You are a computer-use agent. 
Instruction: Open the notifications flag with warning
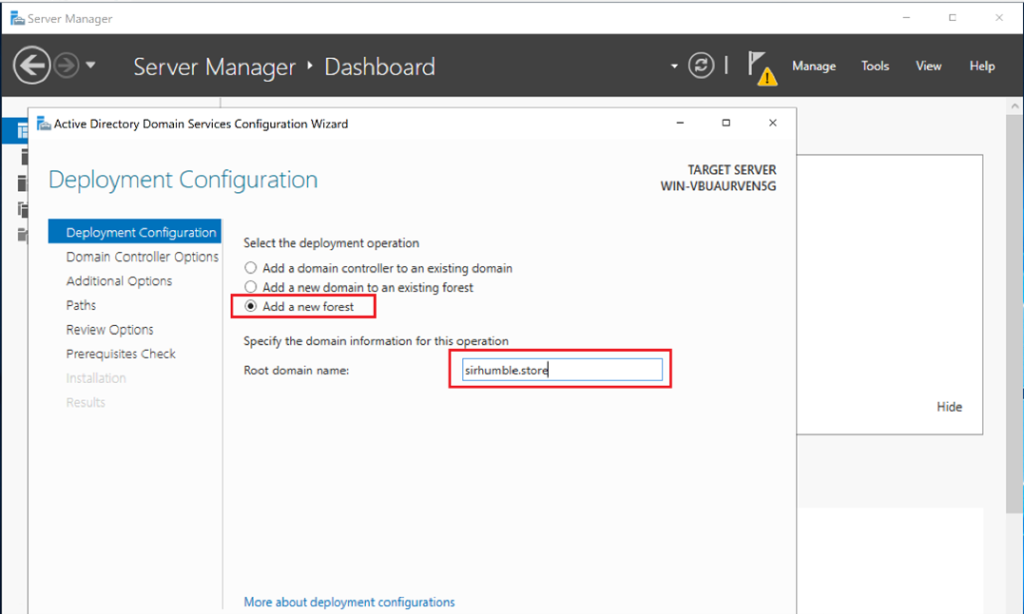762,69
